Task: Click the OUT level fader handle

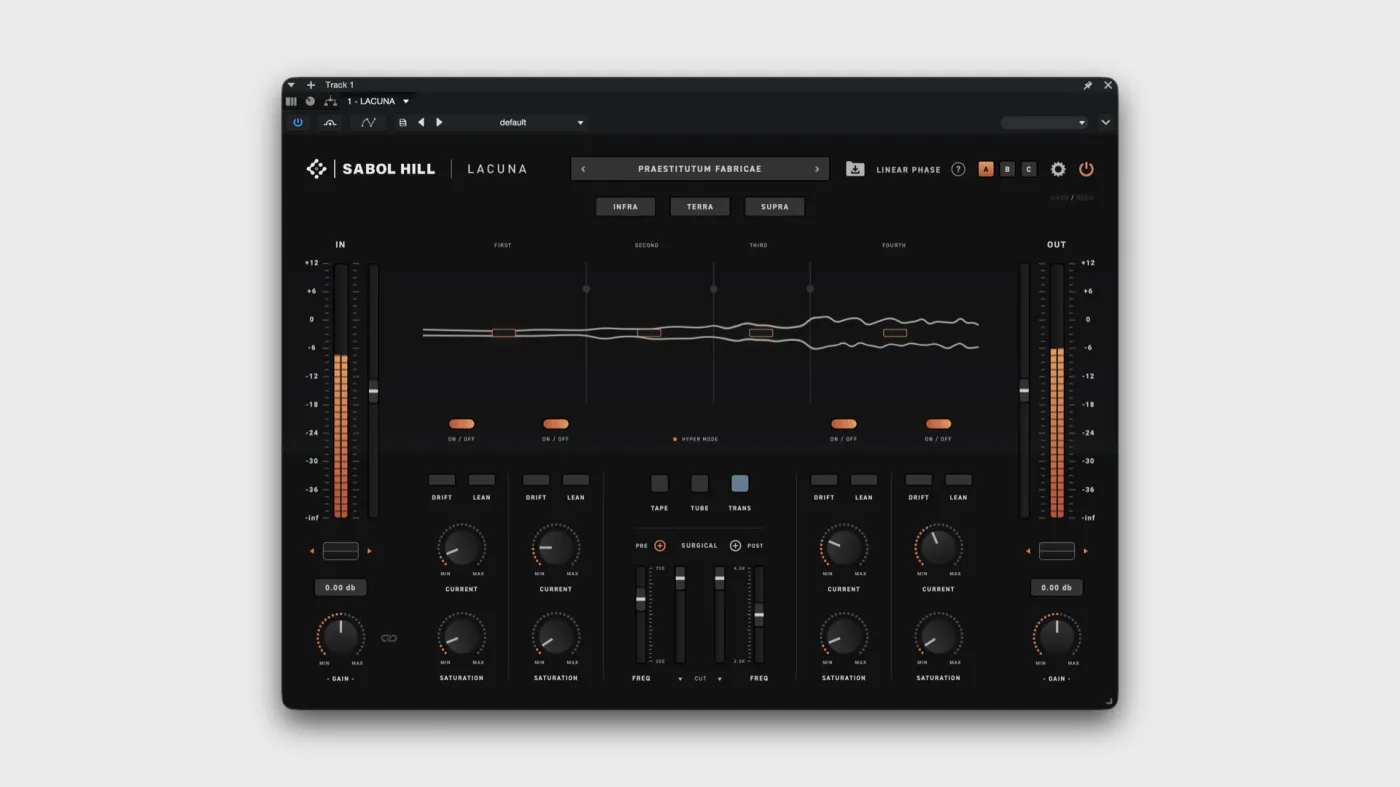Action: coord(1024,390)
